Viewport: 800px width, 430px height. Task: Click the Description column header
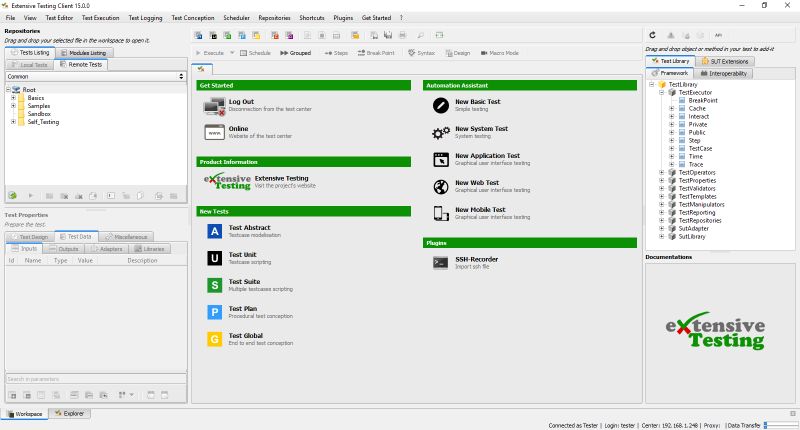pyautogui.click(x=142, y=260)
